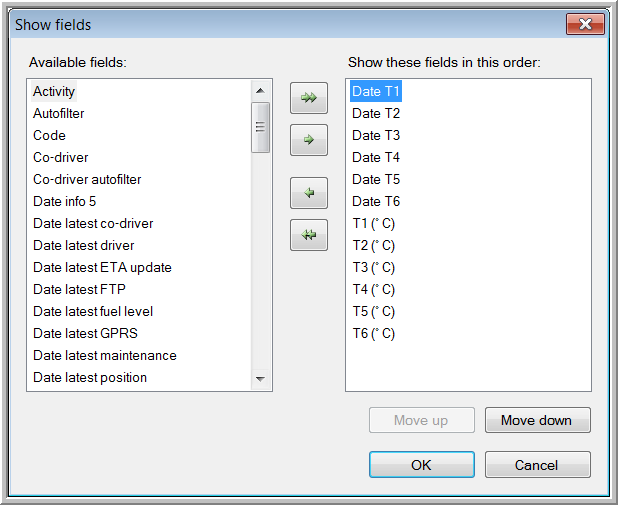Close the Show fields dialog
Image resolution: width=618 pixels, height=505 pixels.
pos(585,24)
